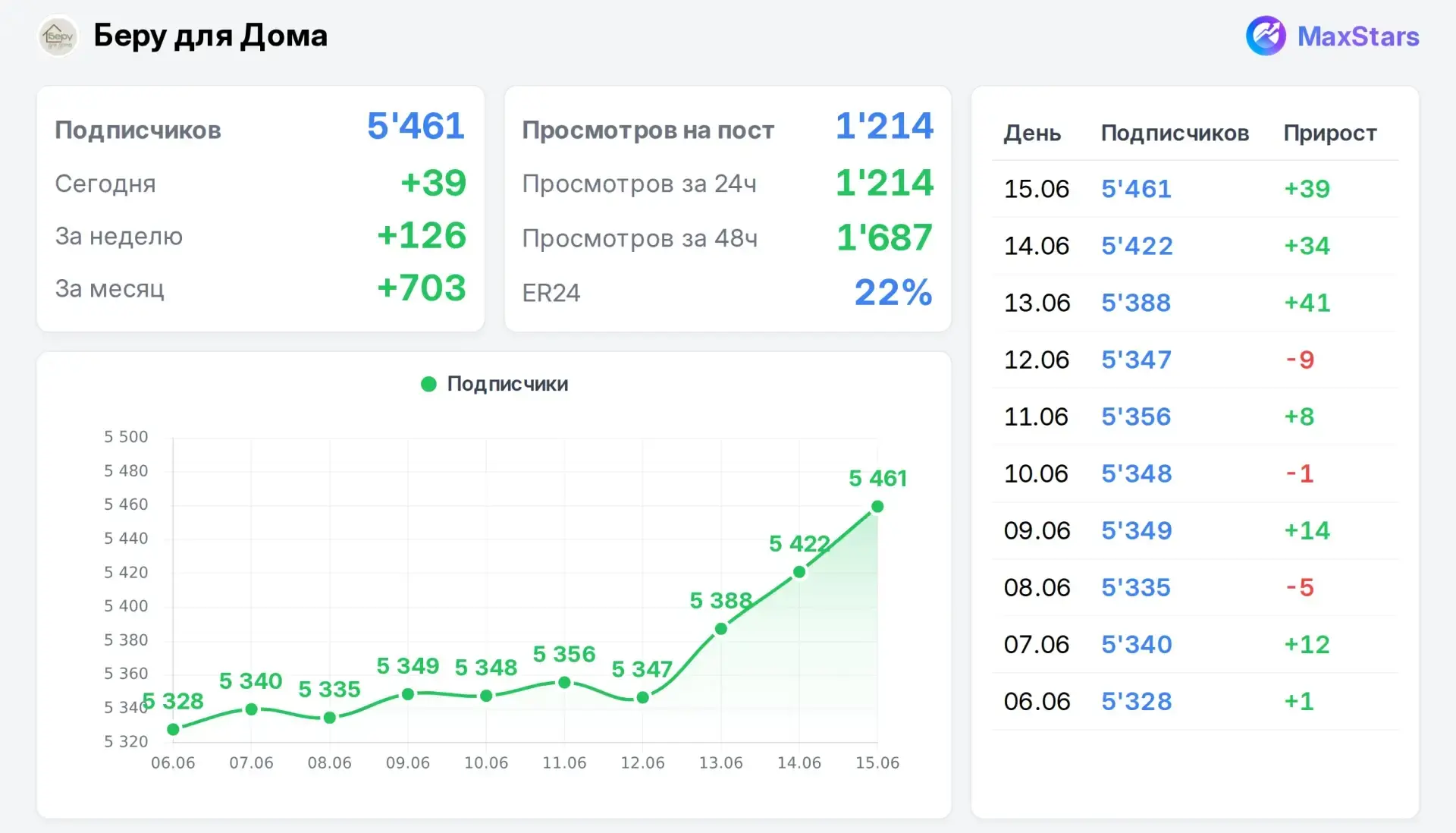Select the 5'356 cell for 11.06
The image size is (1456, 833).
[1136, 416]
